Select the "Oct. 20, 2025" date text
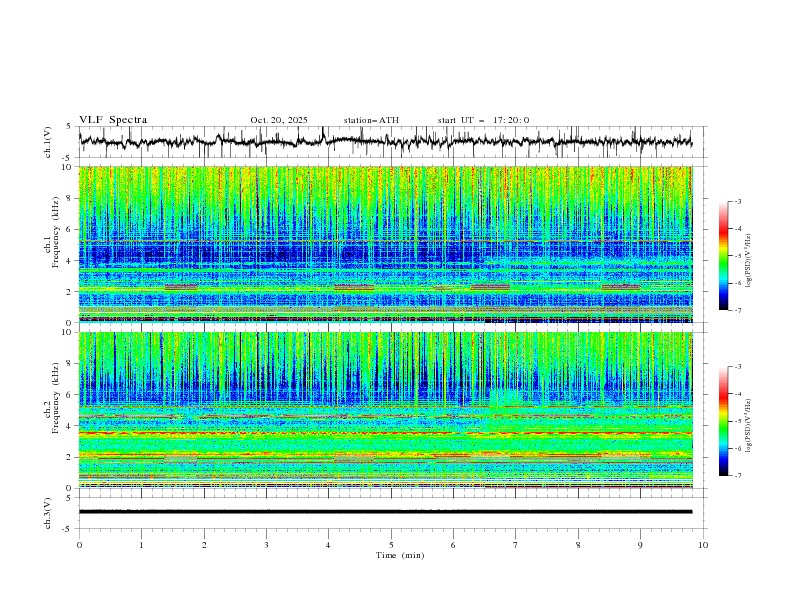This screenshot has width=792, height=612. pyautogui.click(x=279, y=120)
